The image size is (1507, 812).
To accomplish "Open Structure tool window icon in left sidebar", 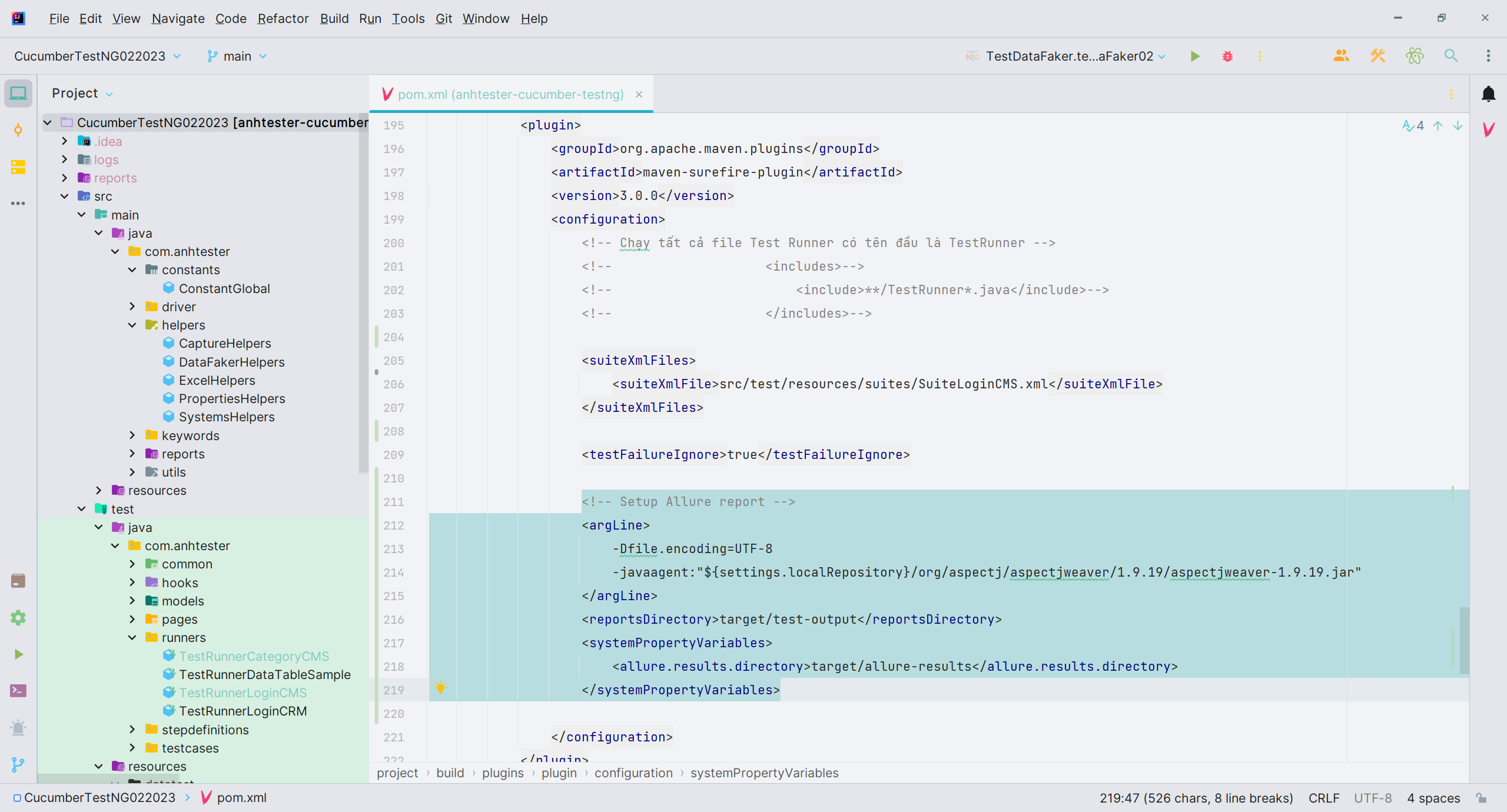I will point(18,167).
